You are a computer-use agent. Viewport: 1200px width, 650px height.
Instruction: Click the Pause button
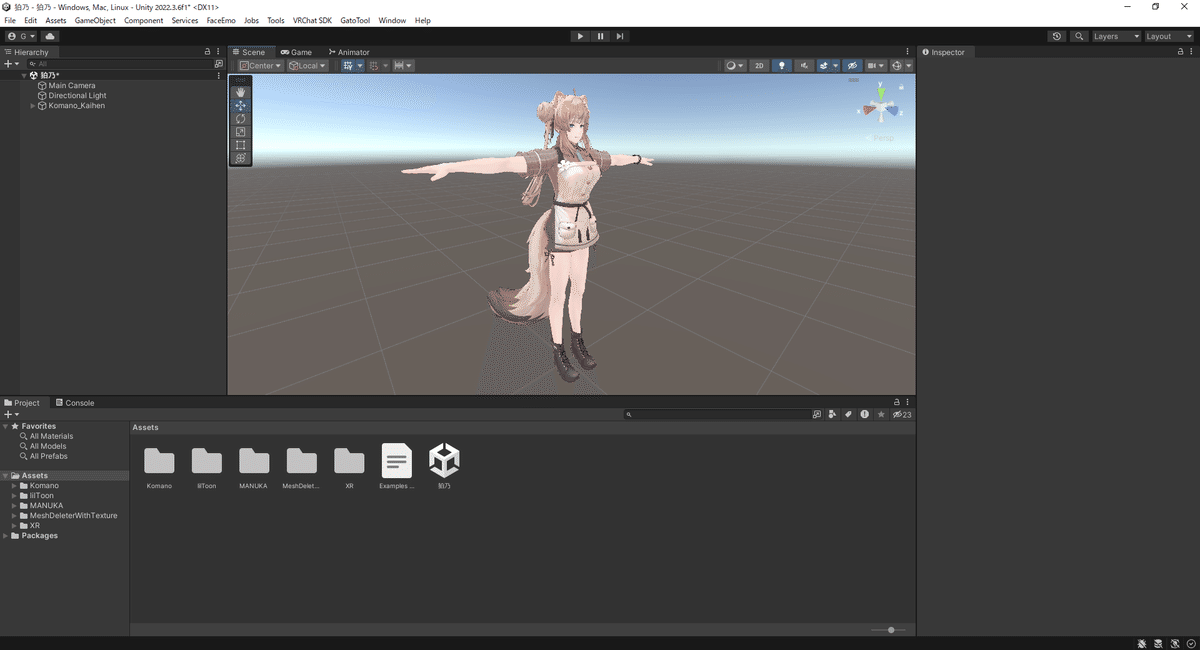tap(600, 36)
